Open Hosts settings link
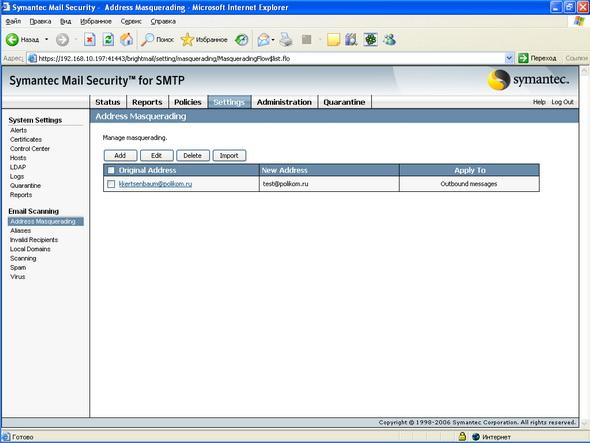 tap(18, 158)
